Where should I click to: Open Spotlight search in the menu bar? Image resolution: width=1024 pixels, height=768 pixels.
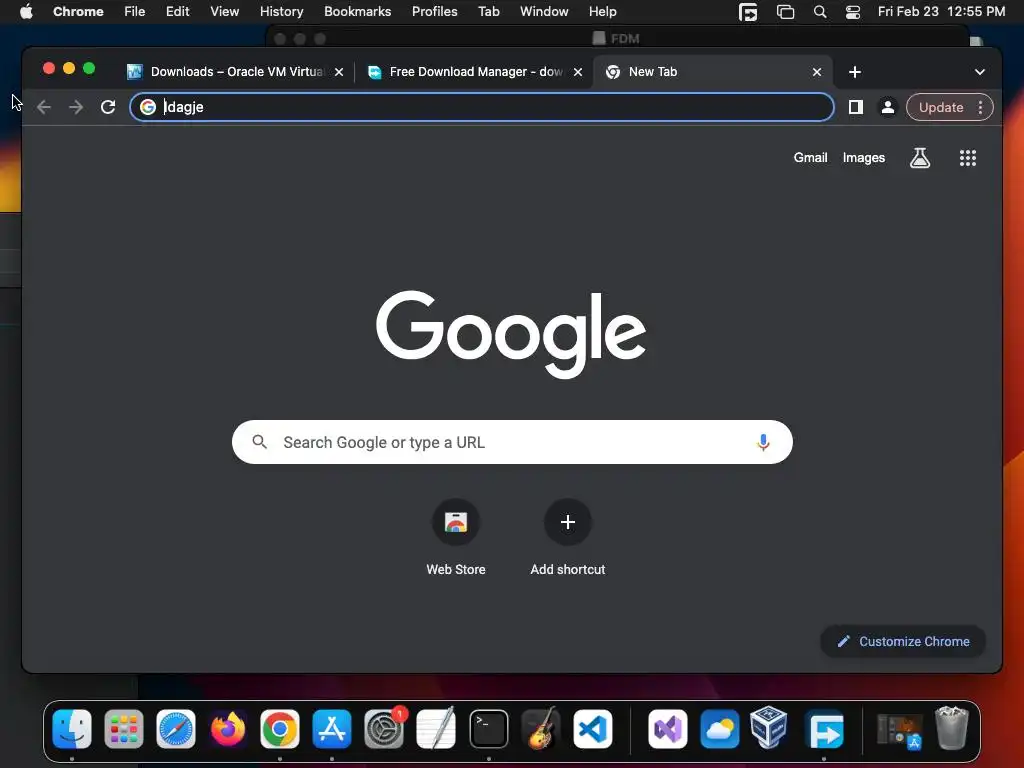(820, 12)
